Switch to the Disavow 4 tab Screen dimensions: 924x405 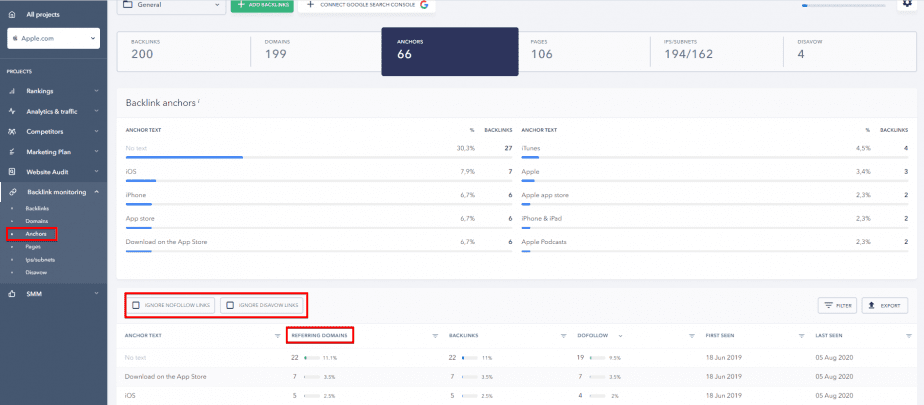click(850, 50)
